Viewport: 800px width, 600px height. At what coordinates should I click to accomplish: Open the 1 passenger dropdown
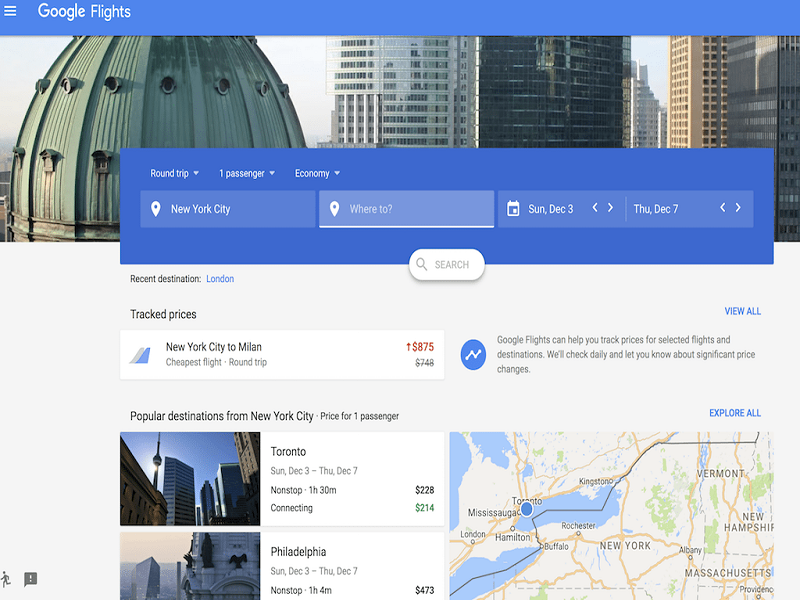(247, 173)
